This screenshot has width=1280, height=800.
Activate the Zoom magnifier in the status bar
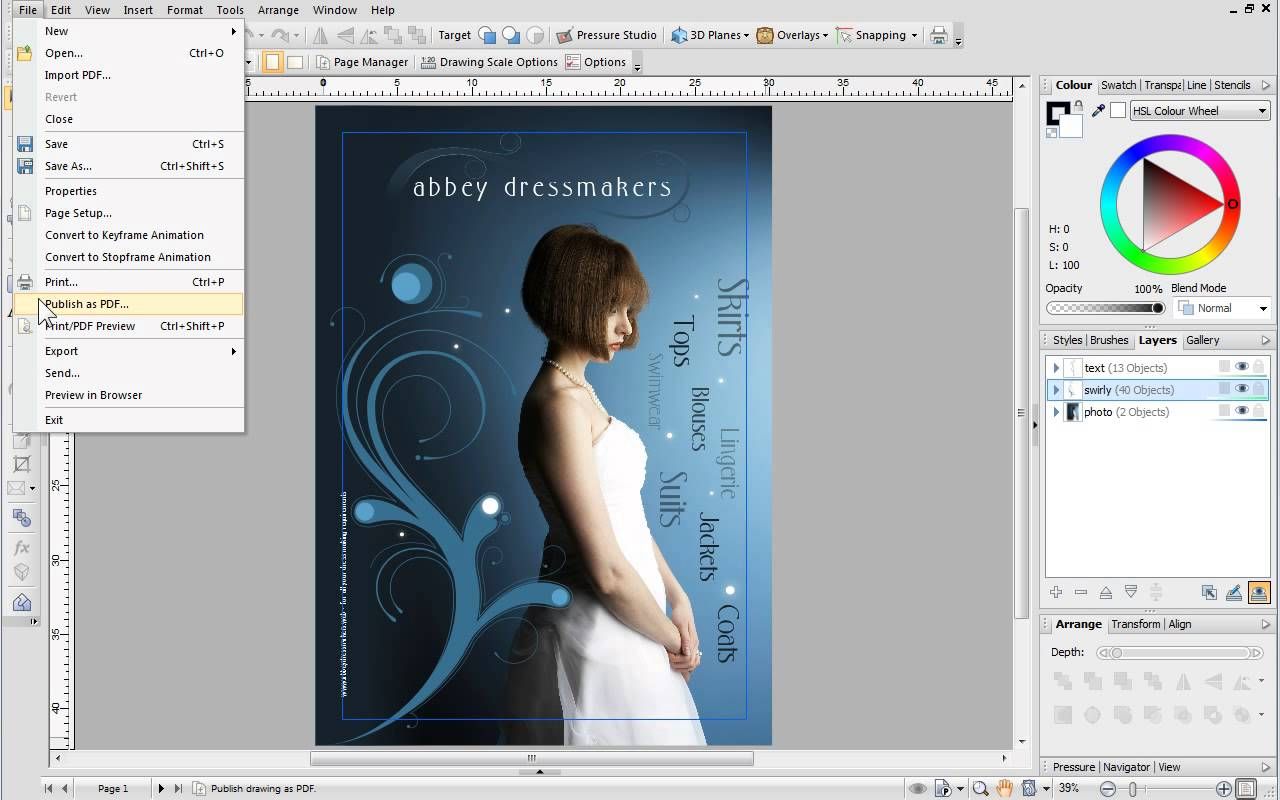[980, 788]
